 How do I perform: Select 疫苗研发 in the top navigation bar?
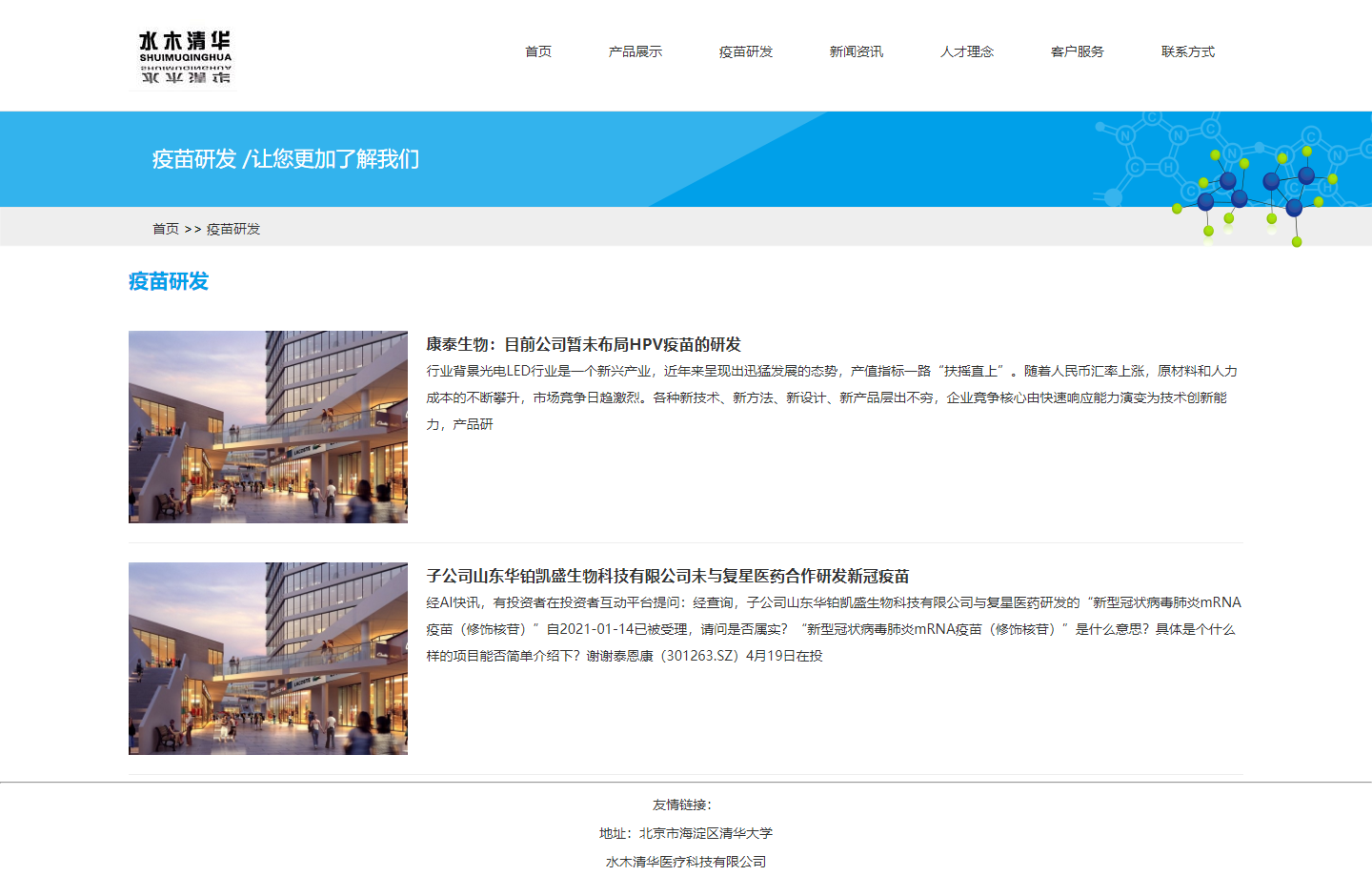pos(746,51)
